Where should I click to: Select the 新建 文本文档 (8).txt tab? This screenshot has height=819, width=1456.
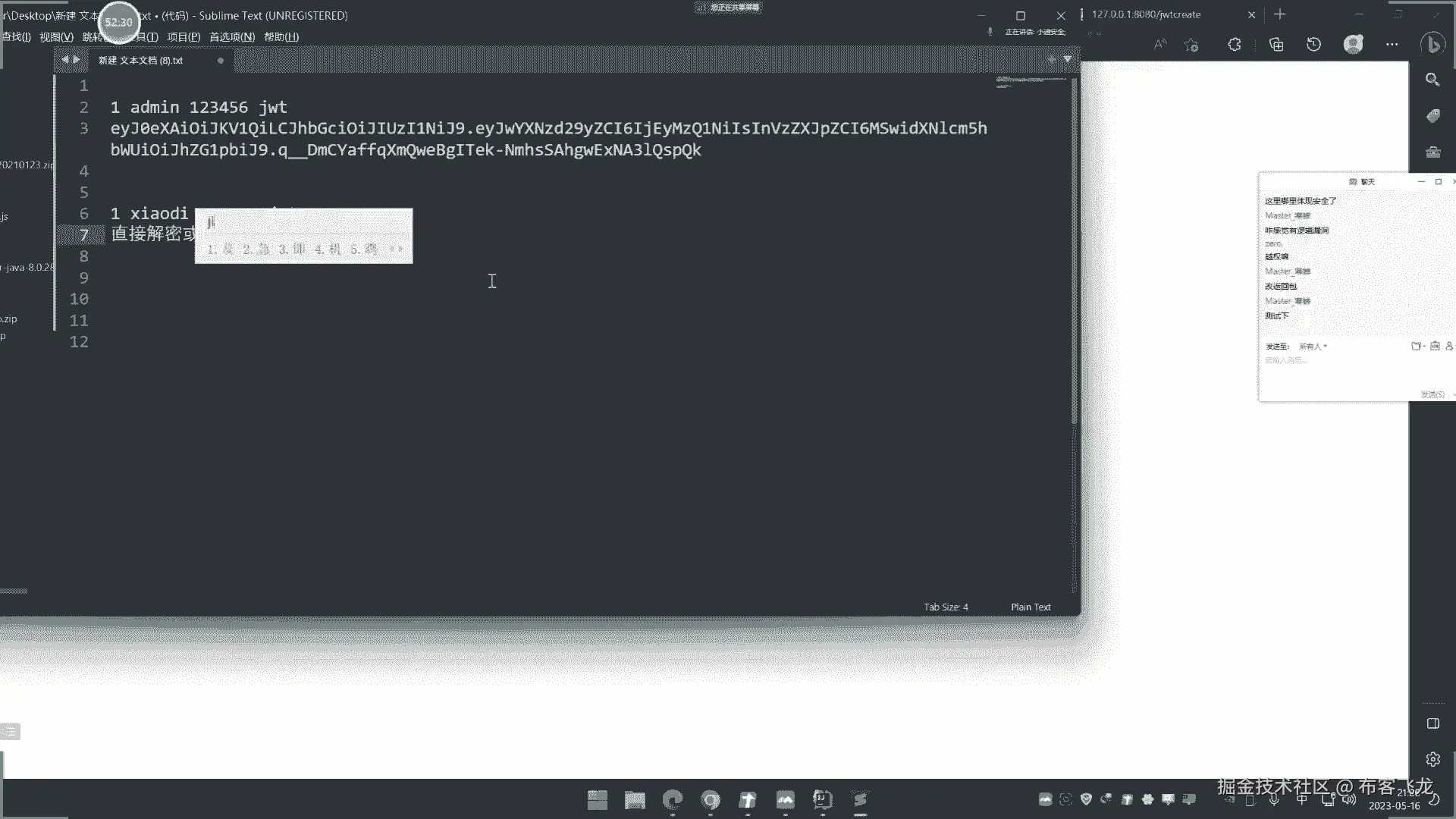pyautogui.click(x=141, y=60)
